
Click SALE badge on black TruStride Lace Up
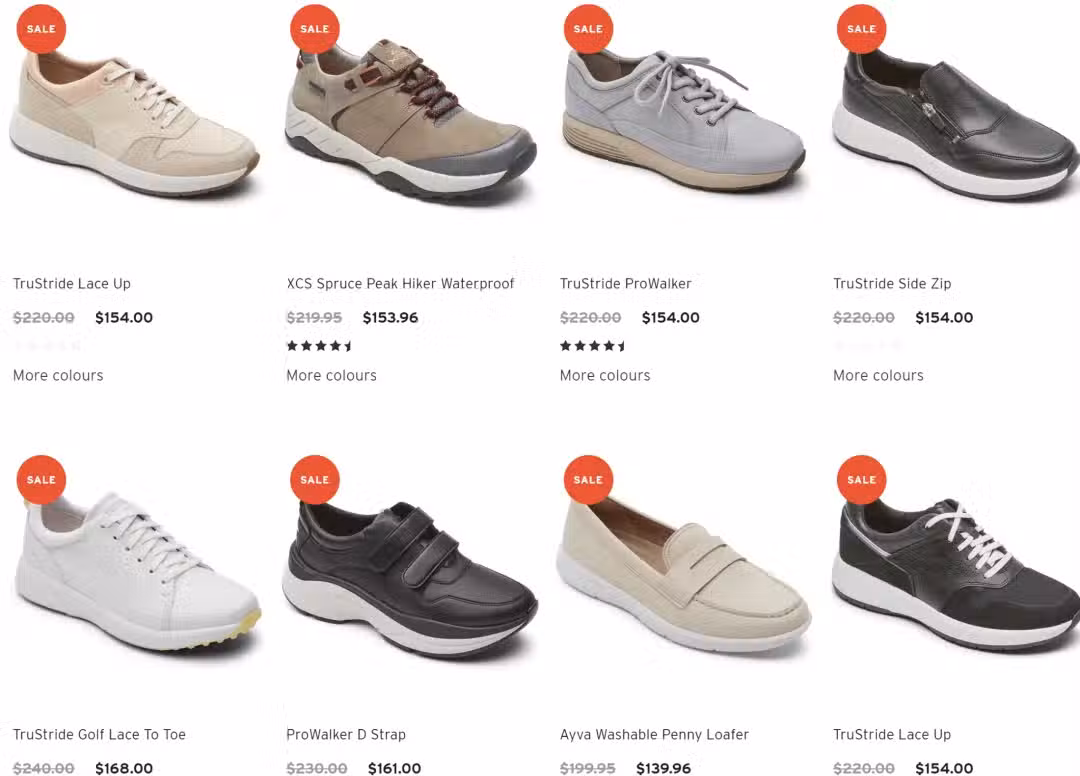(x=862, y=480)
